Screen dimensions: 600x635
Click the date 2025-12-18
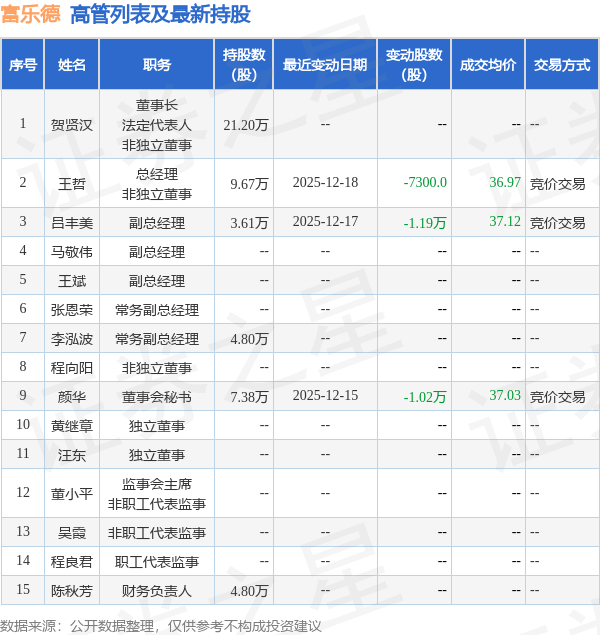pyautogui.click(x=325, y=182)
